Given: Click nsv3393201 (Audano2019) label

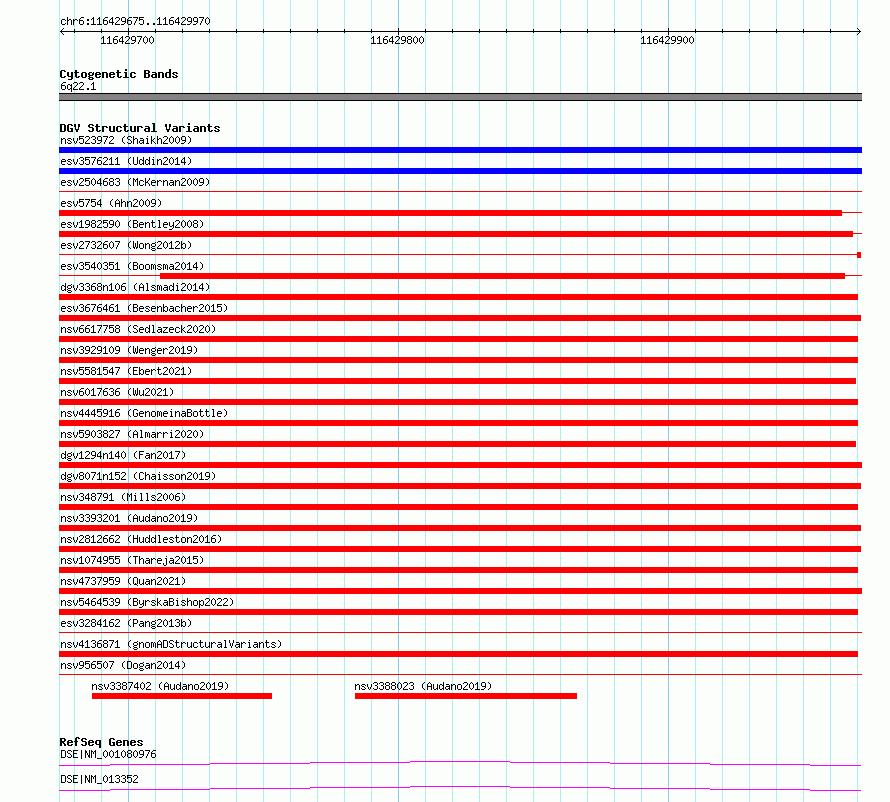Looking at the screenshot, I should point(129,518).
